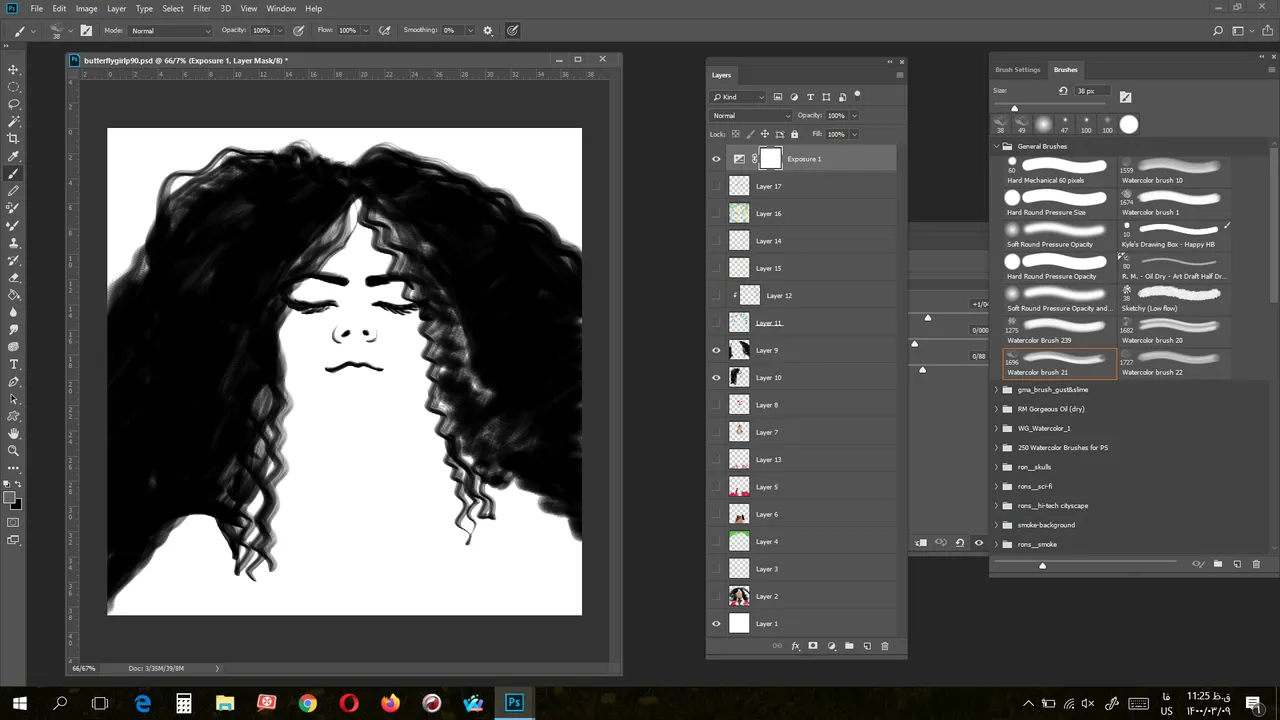Image resolution: width=1280 pixels, height=720 pixels.
Task: Show Layer 17 by its visibility box
Action: coord(716,186)
